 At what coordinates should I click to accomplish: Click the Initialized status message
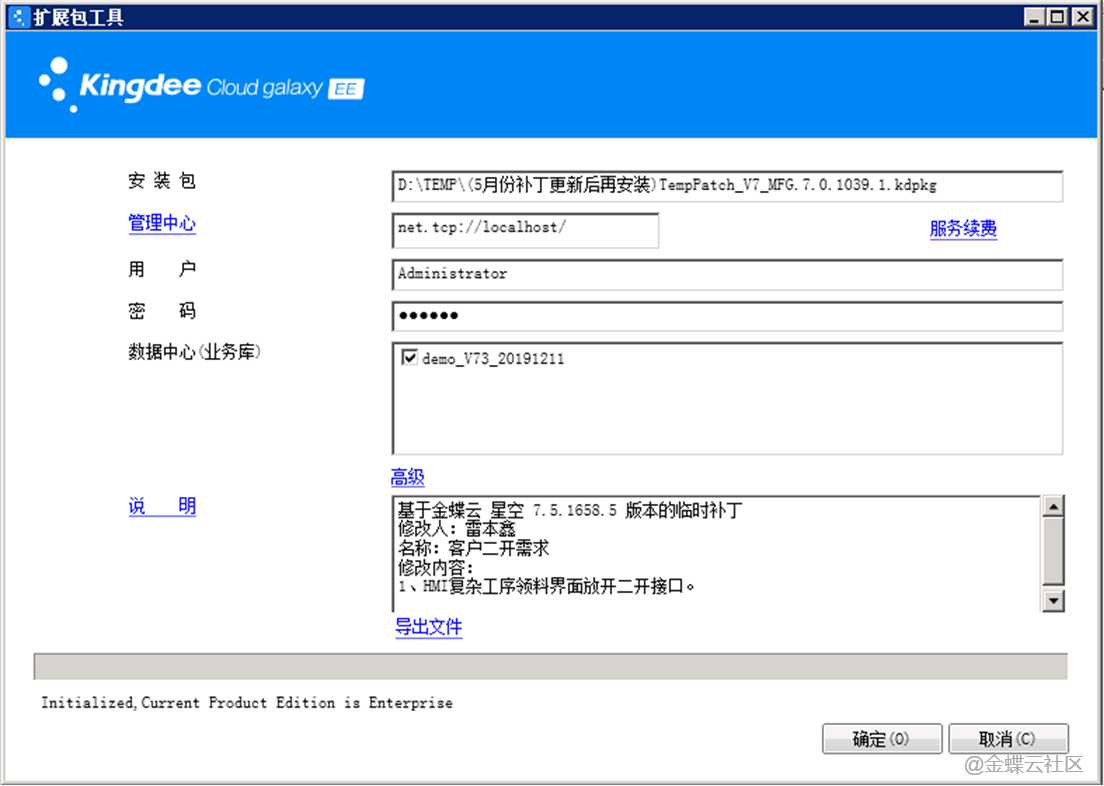[246, 702]
